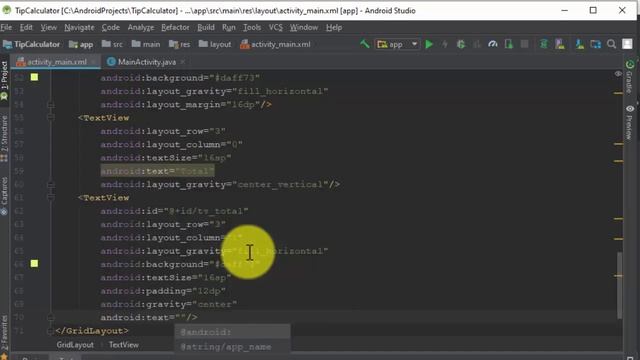The image size is (640, 360).
Task: Click activity_main.xml breadcrumb in navigation bar
Action: tap(276, 44)
